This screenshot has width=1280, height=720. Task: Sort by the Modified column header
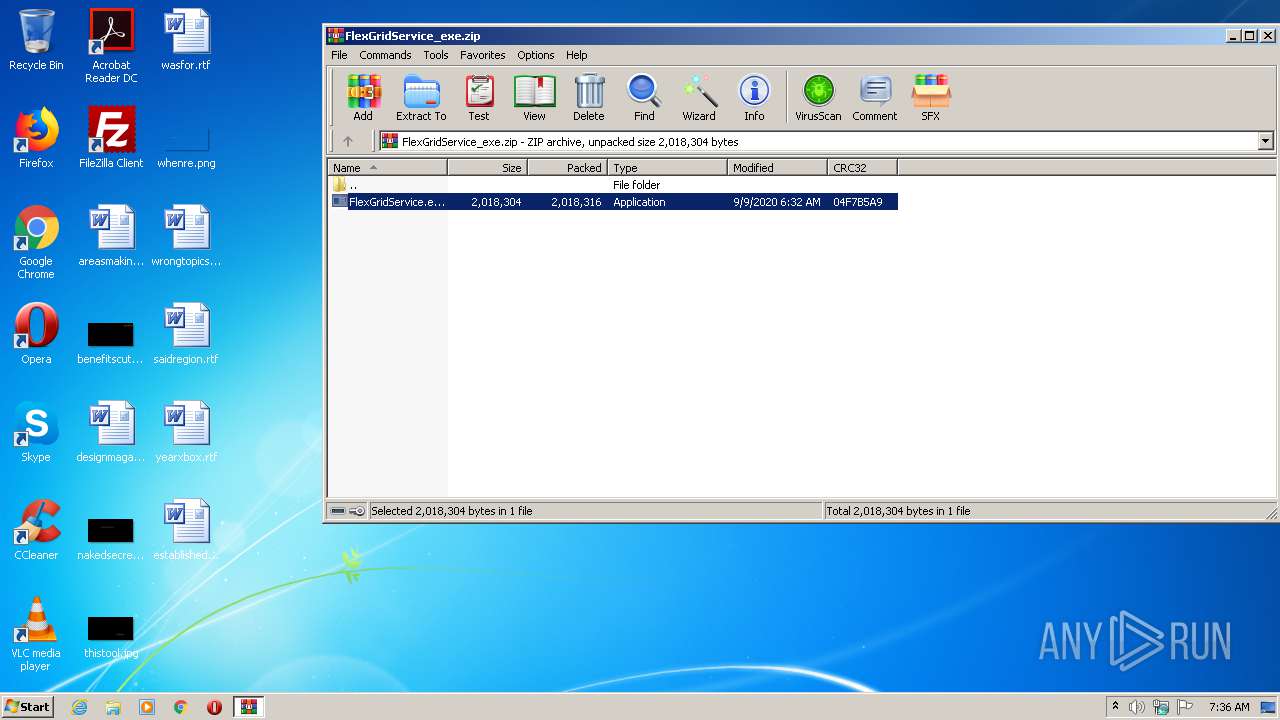tap(777, 168)
